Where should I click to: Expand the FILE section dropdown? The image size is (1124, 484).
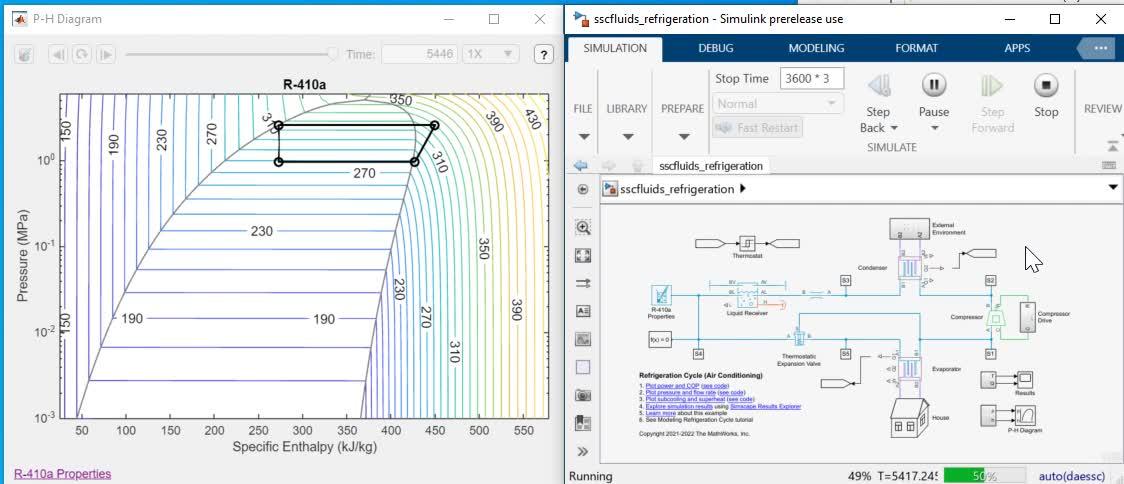pyautogui.click(x=584, y=136)
